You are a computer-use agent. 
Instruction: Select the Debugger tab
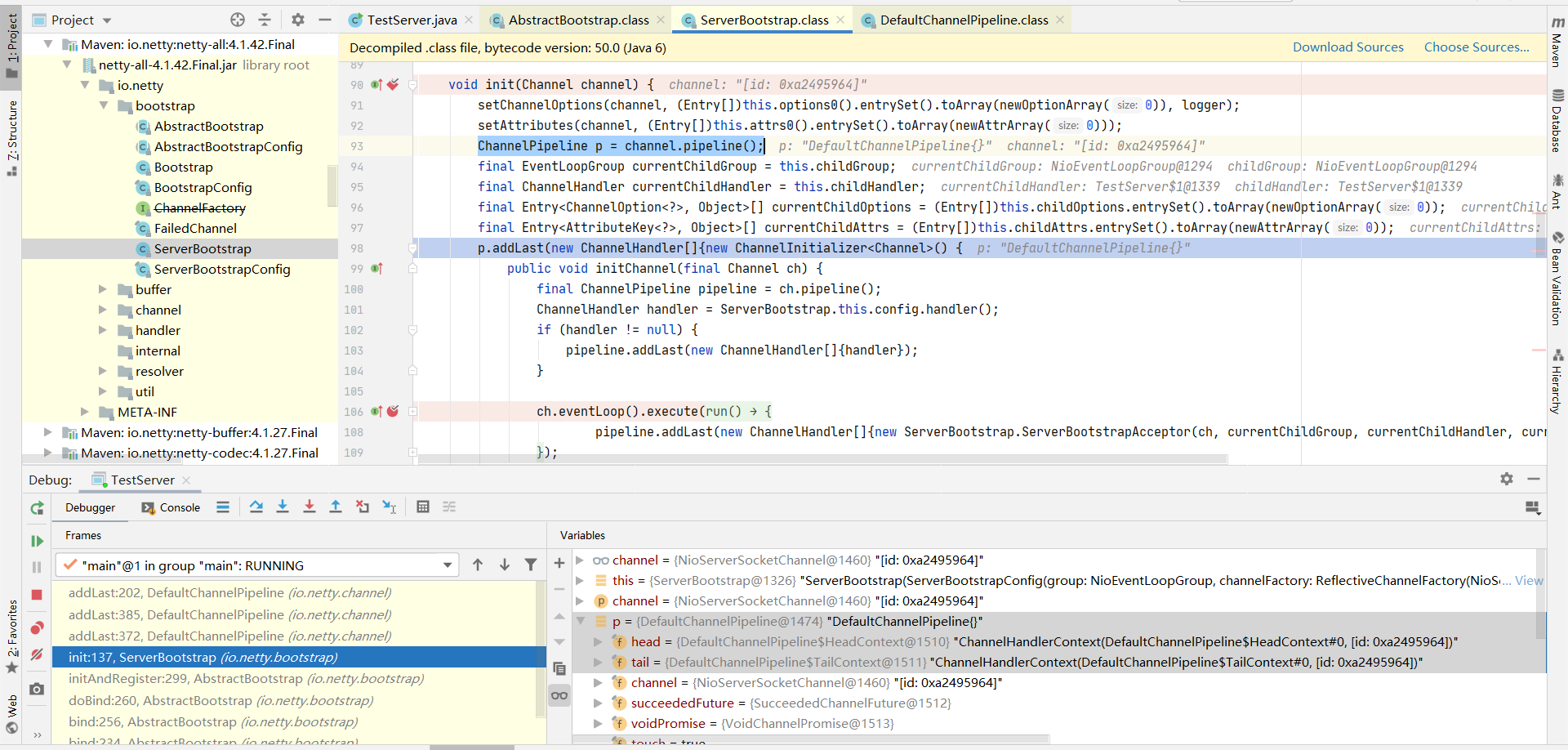click(x=91, y=507)
